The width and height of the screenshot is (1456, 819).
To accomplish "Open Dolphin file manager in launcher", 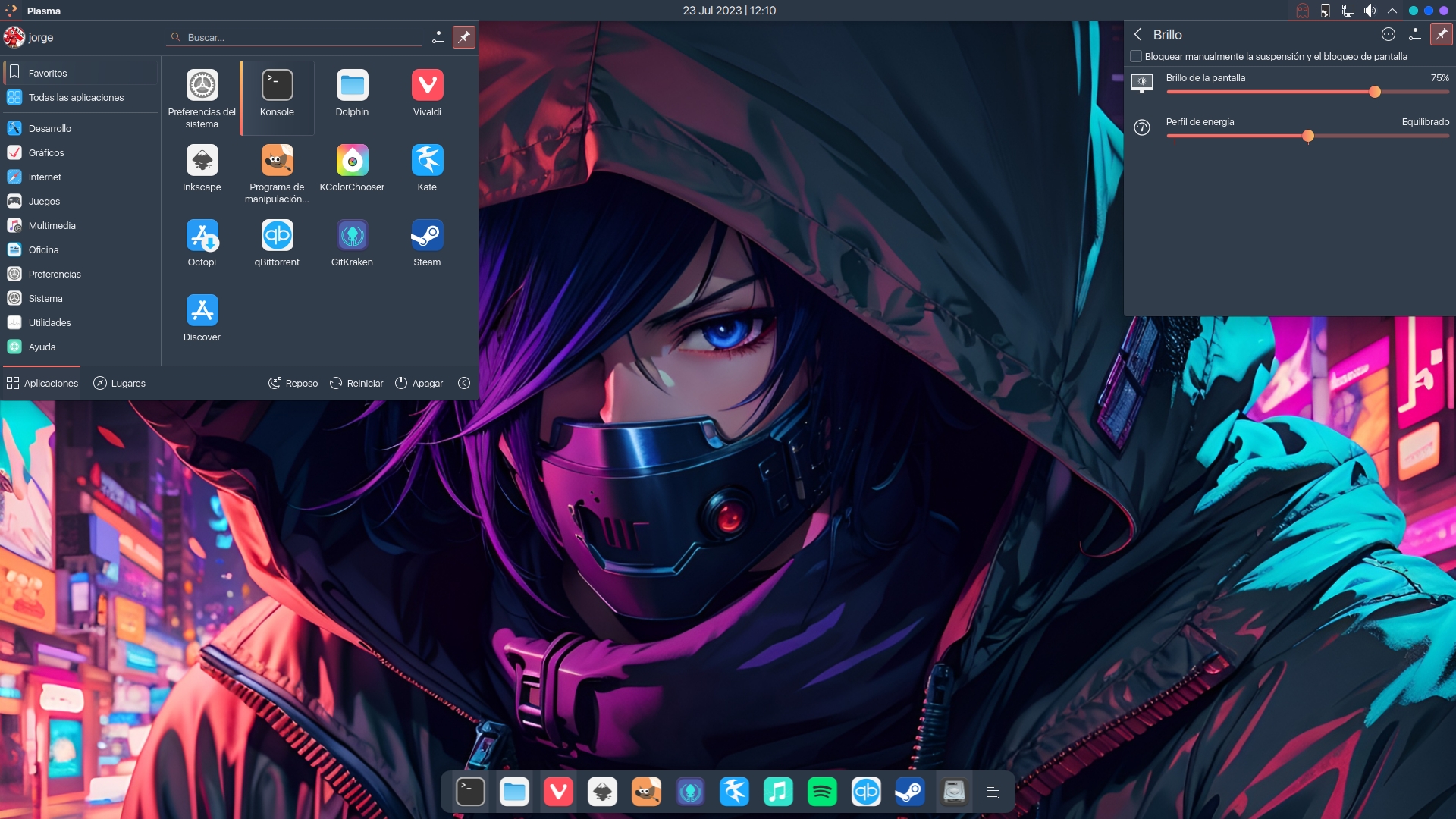I will (x=352, y=98).
